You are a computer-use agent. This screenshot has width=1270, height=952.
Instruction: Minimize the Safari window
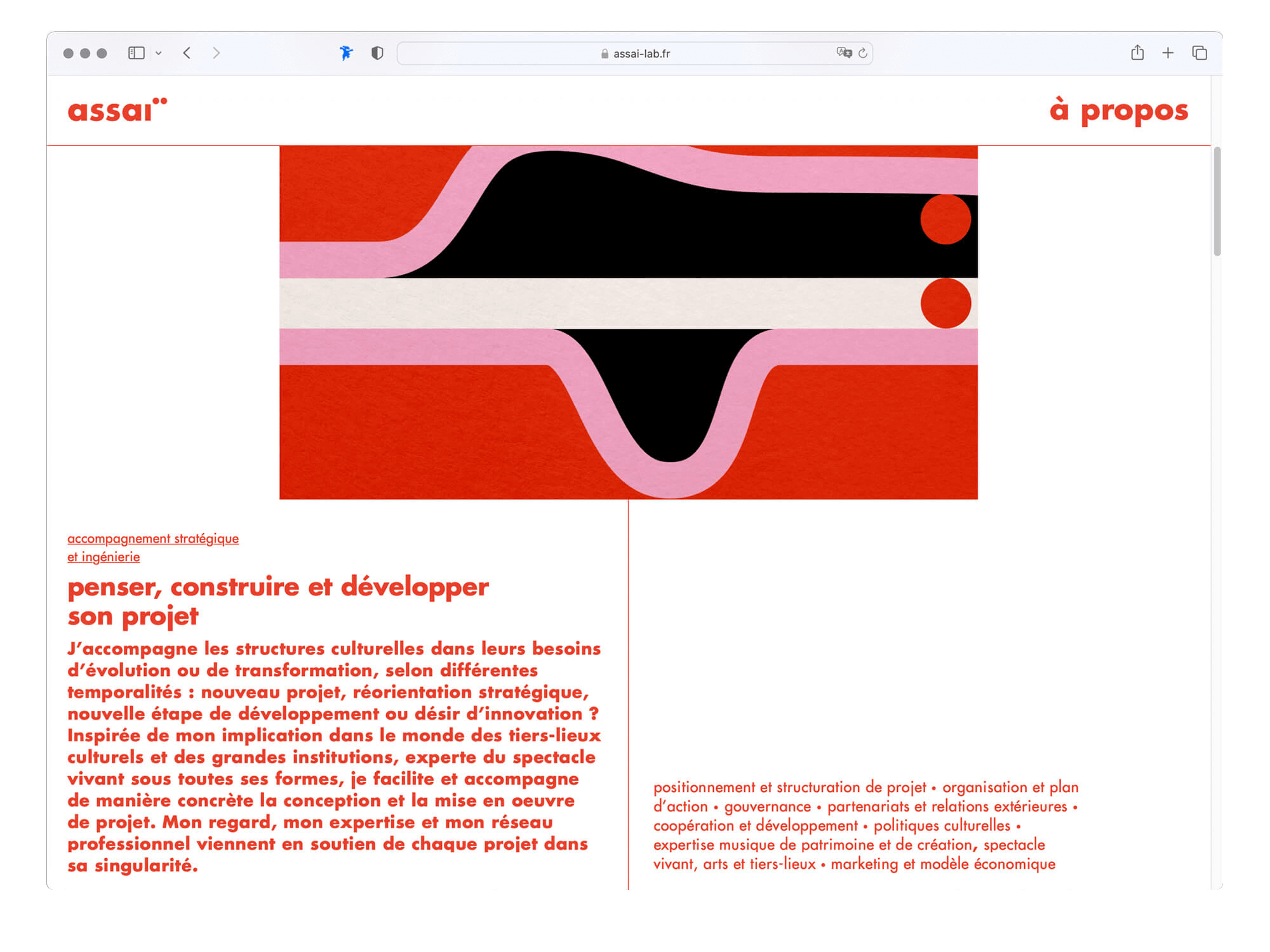click(85, 53)
